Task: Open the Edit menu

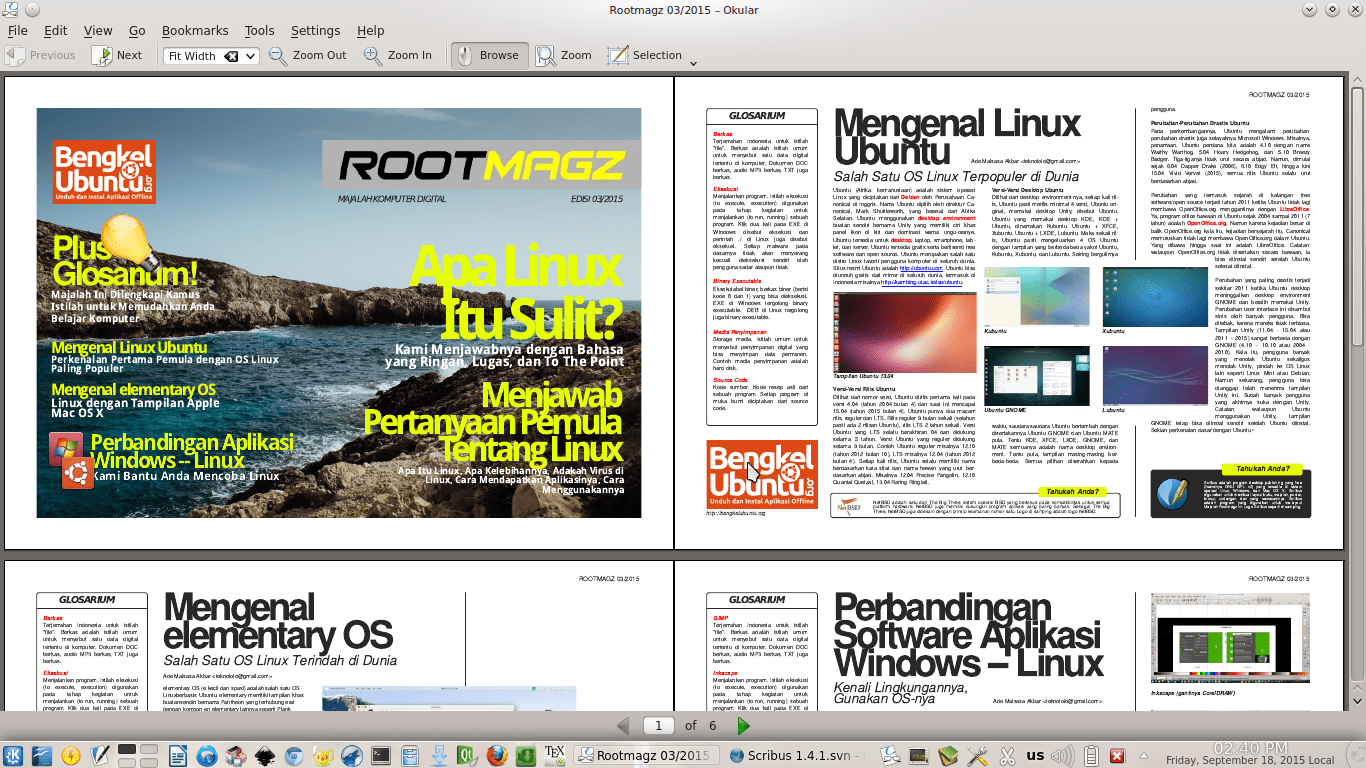Action: pyautogui.click(x=55, y=31)
